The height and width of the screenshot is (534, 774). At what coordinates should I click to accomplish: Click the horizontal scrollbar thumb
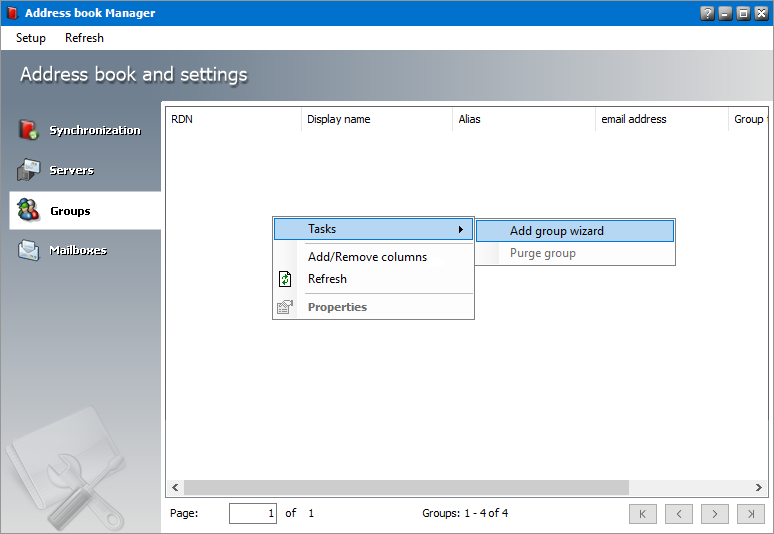pyautogui.click(x=406, y=488)
